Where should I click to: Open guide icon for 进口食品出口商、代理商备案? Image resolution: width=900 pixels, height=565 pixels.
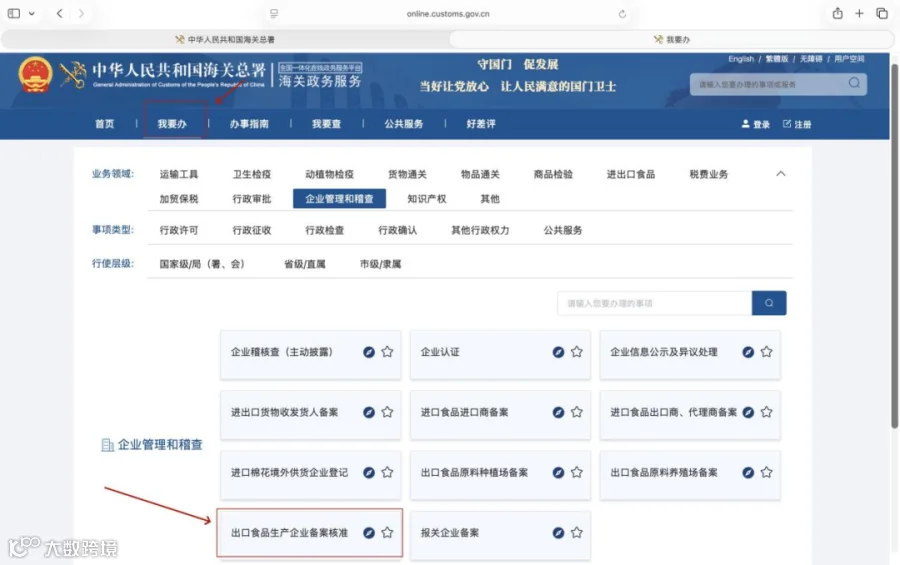(x=748, y=412)
